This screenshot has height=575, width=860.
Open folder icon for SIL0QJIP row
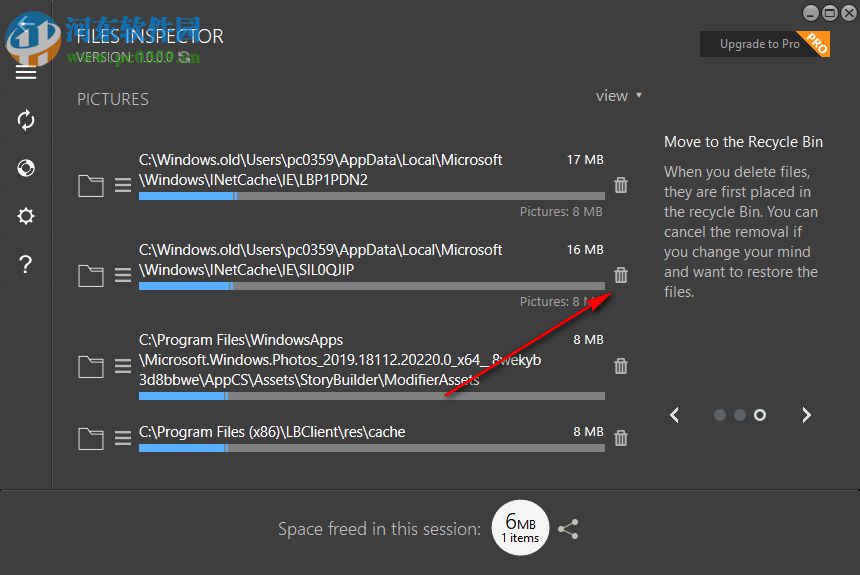coord(91,276)
